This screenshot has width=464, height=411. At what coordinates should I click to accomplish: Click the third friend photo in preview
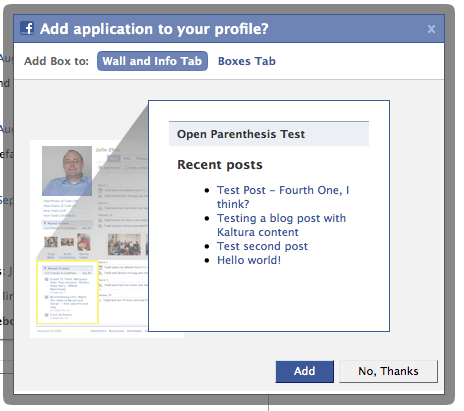tap(84, 242)
